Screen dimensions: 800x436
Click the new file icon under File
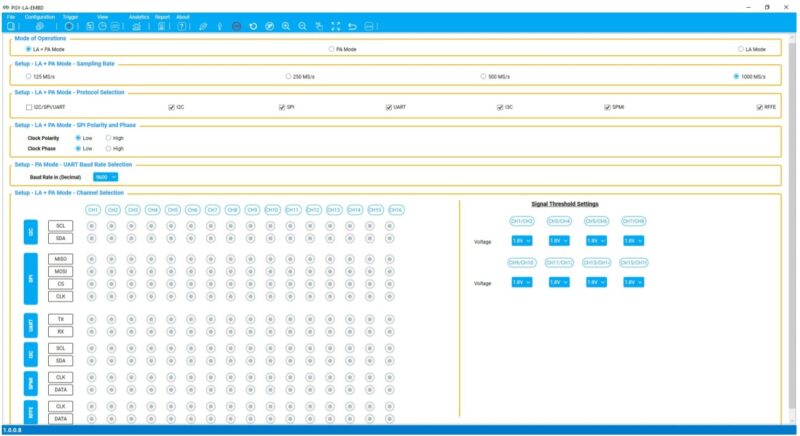pyautogui.click(x=11, y=26)
